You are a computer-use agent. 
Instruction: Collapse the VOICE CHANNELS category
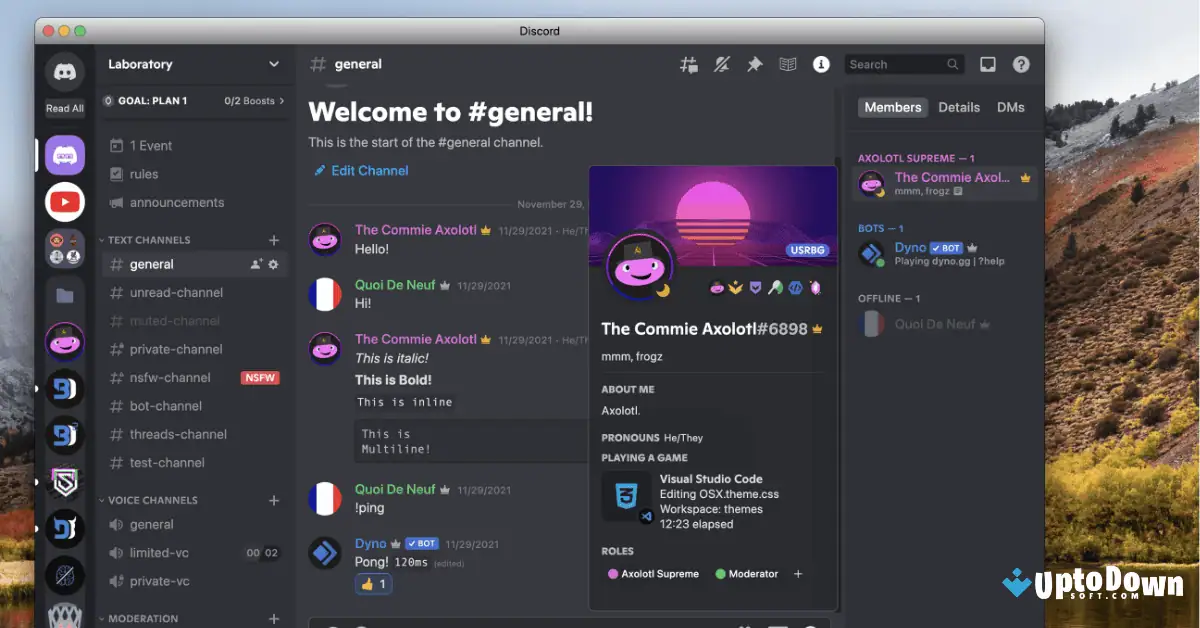(150, 499)
